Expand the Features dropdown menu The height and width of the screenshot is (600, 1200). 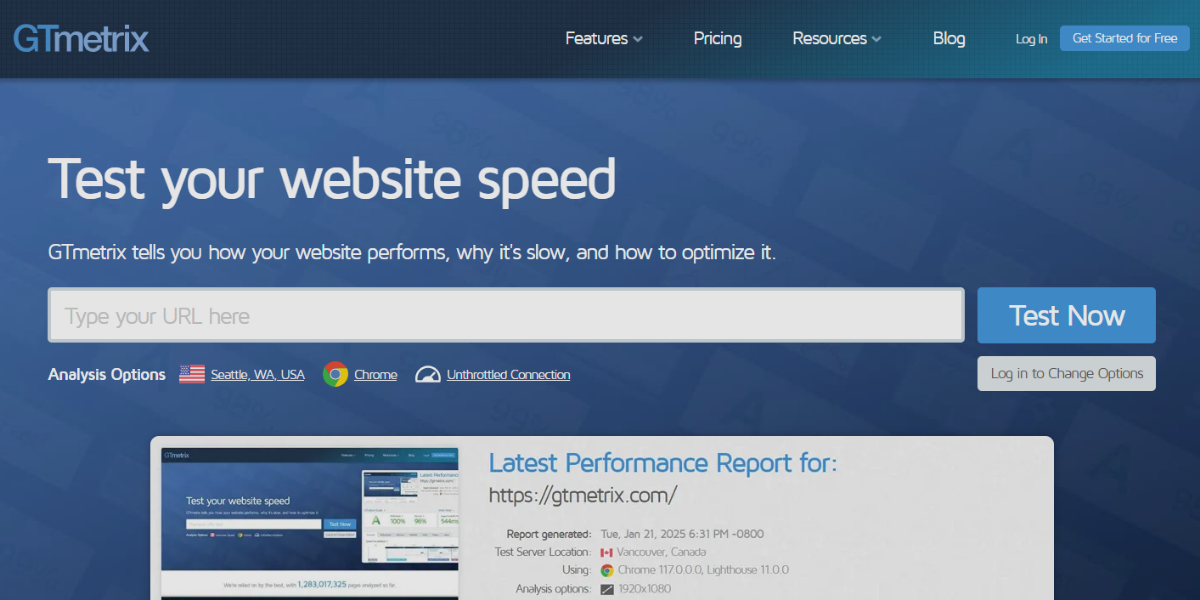(603, 39)
